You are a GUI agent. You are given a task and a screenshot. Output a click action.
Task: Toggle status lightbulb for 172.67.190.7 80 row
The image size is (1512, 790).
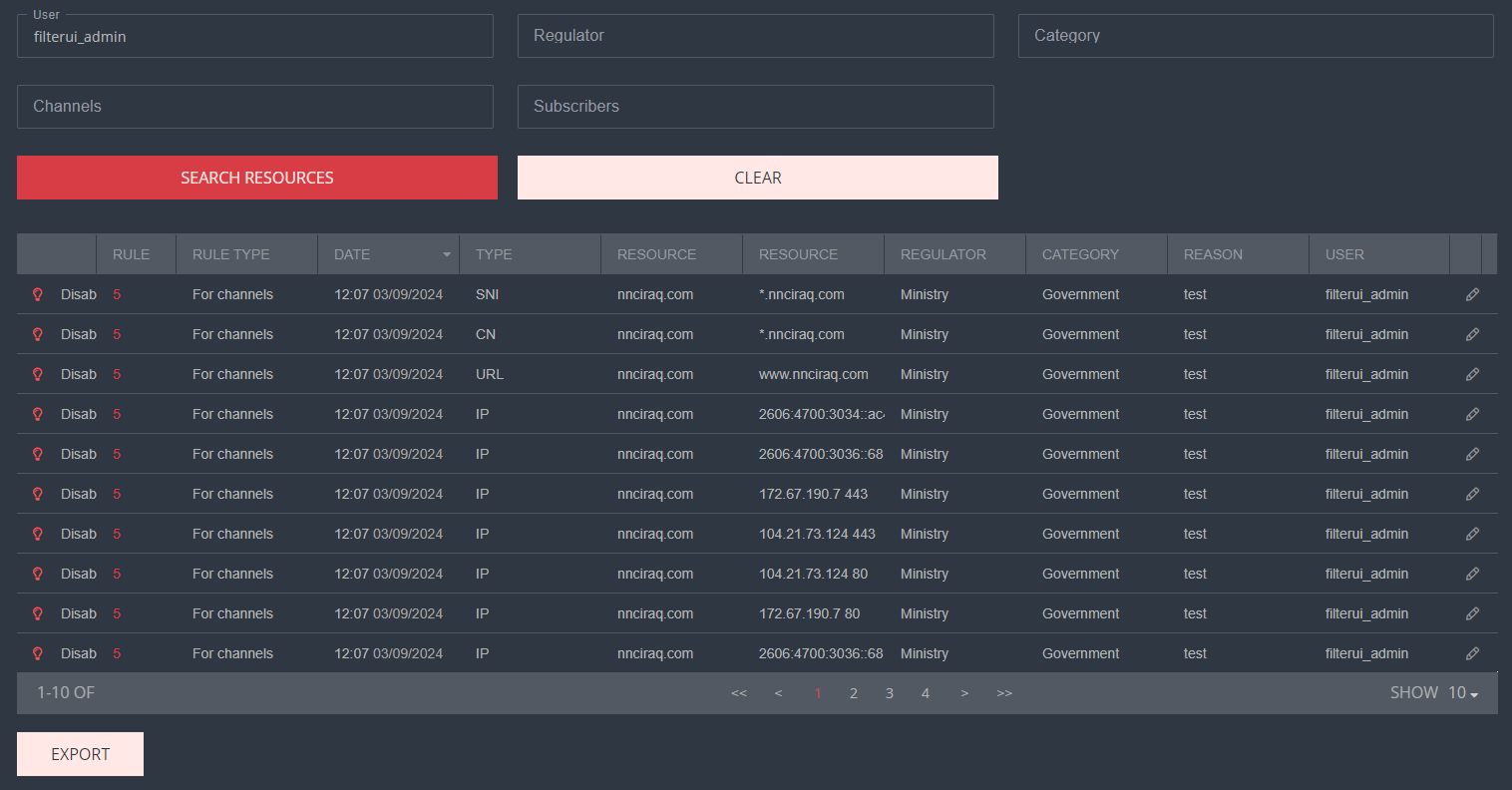coord(38,613)
